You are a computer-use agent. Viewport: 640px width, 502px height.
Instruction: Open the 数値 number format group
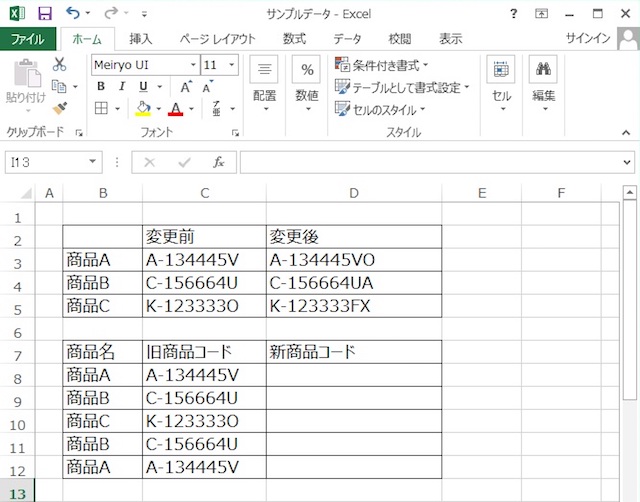coord(307,85)
